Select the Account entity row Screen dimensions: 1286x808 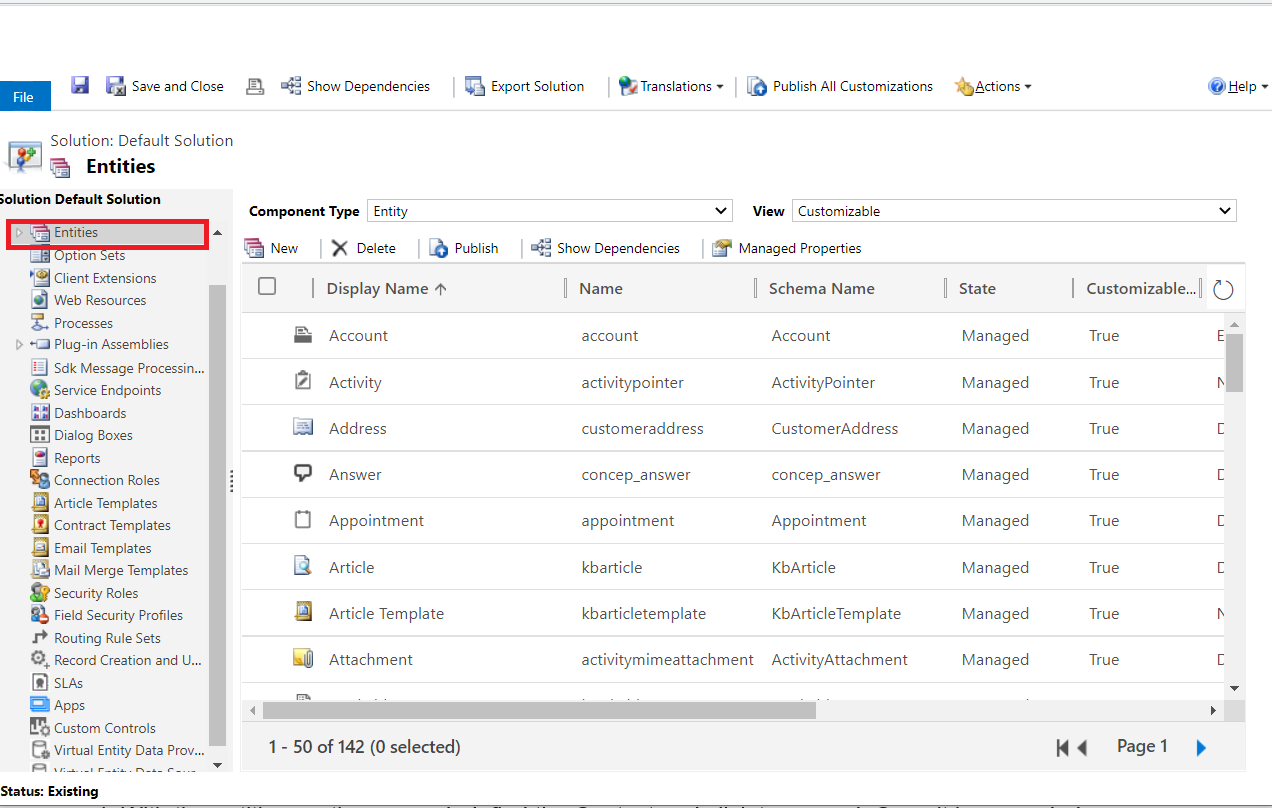coord(732,336)
